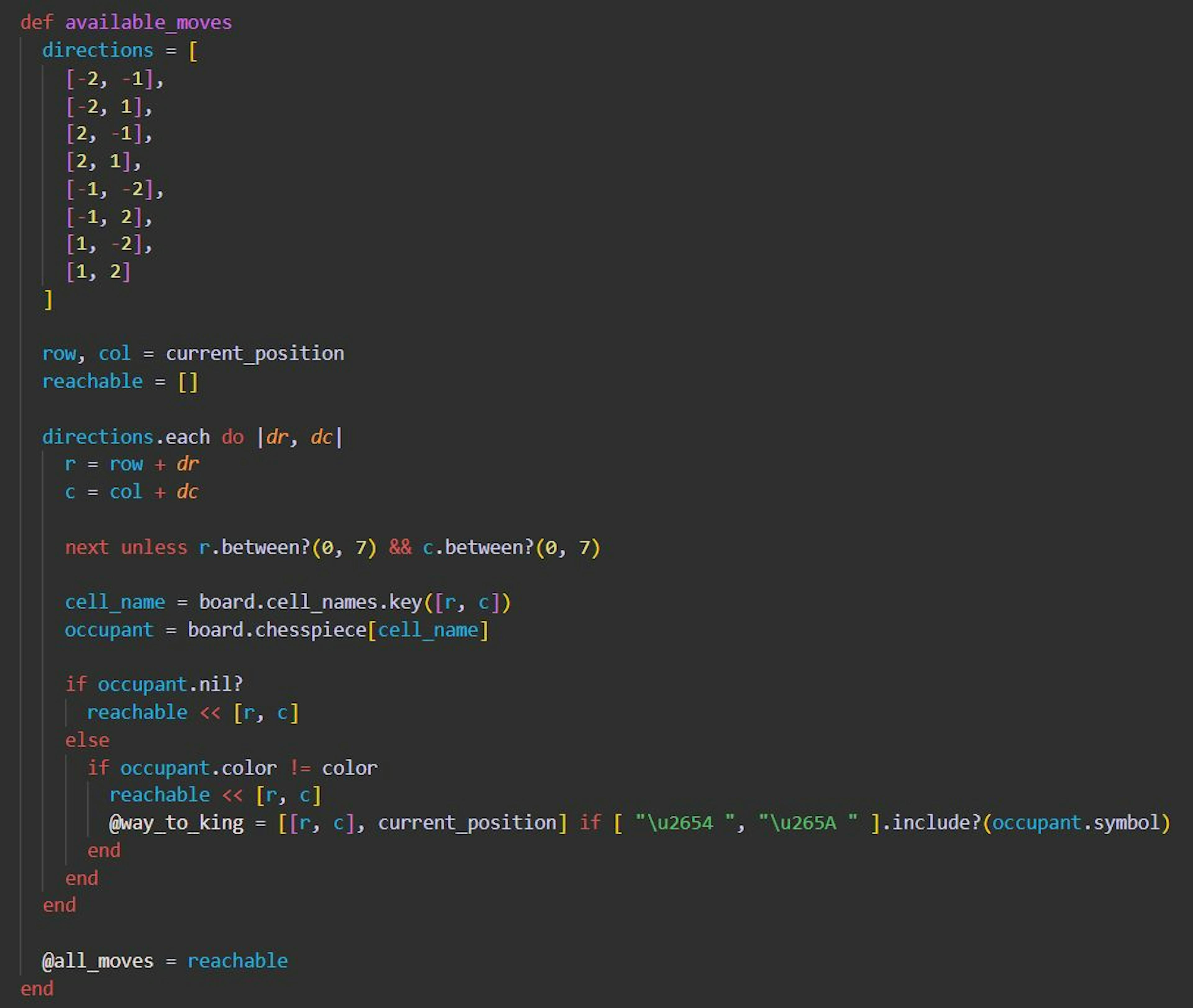This screenshot has height=1008, width=1193.
Task: Click the closing yellow bracket of directions
Action: 48,299
